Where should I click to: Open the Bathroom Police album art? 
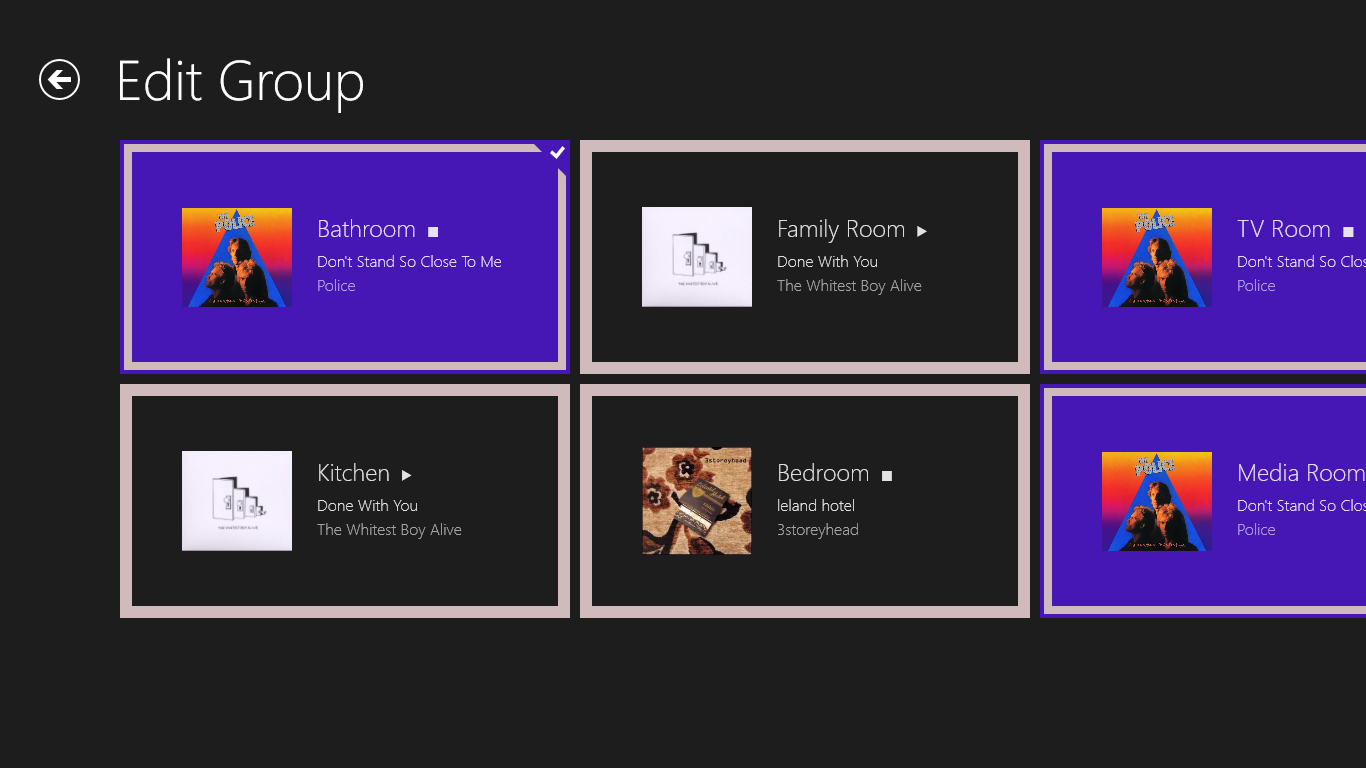[237, 257]
